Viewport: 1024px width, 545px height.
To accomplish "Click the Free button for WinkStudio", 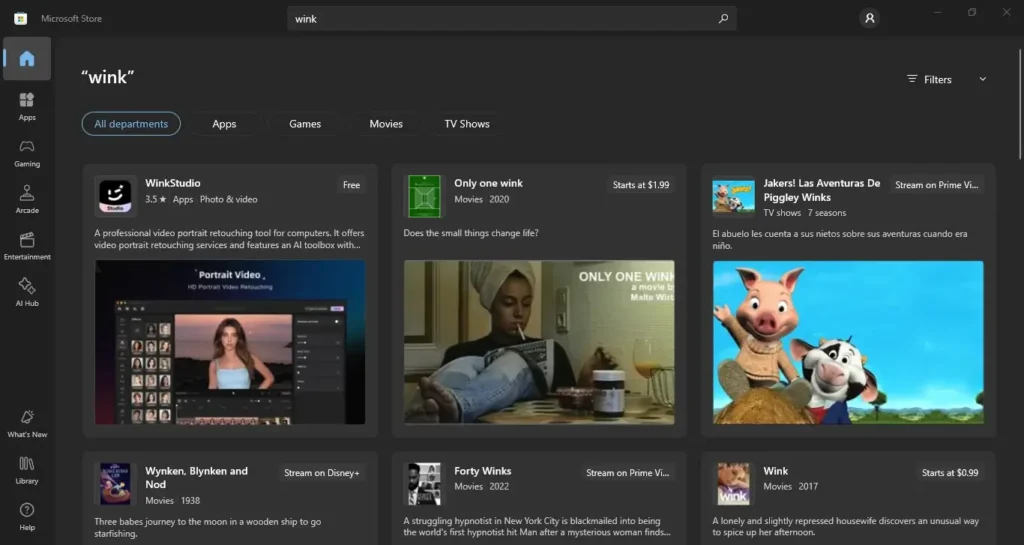I will tap(351, 185).
